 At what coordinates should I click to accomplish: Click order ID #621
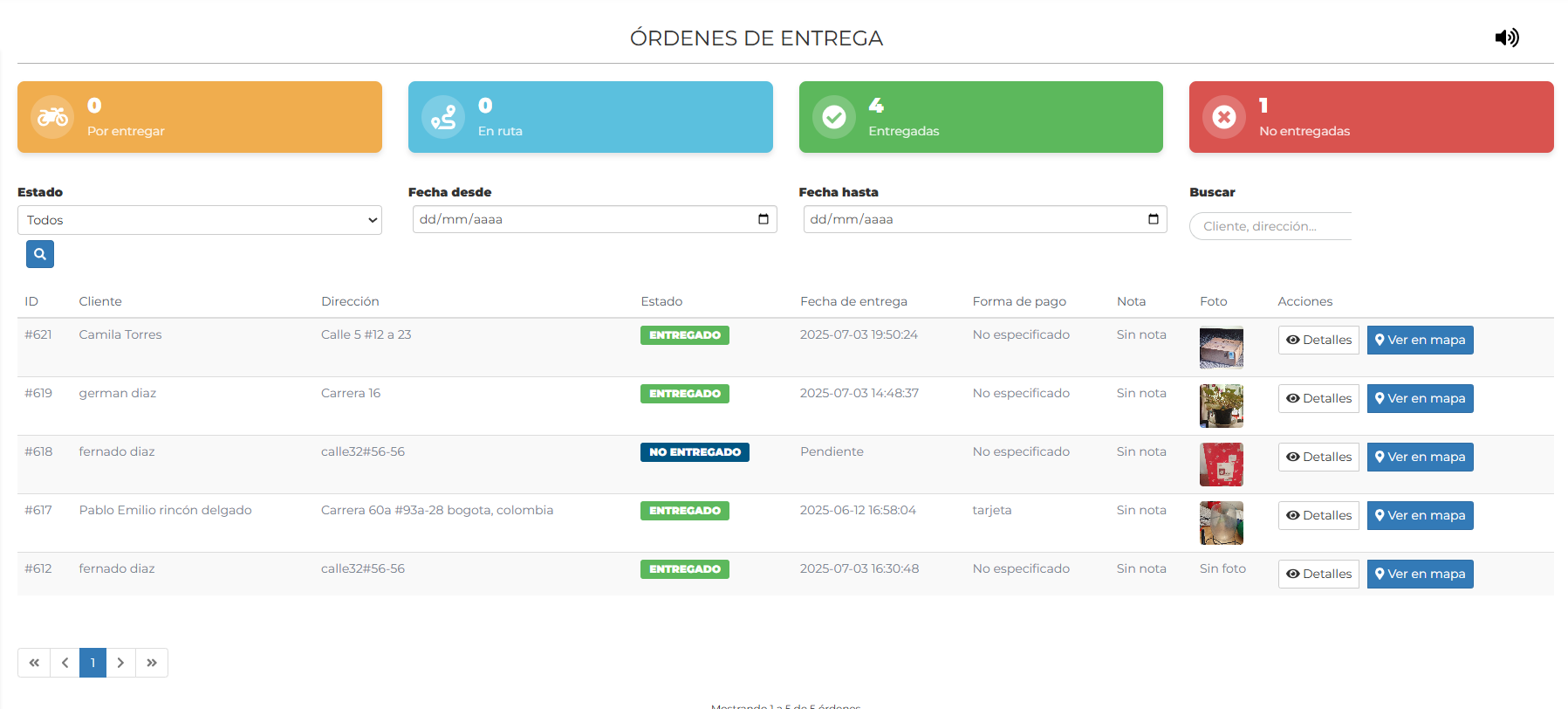tap(38, 334)
